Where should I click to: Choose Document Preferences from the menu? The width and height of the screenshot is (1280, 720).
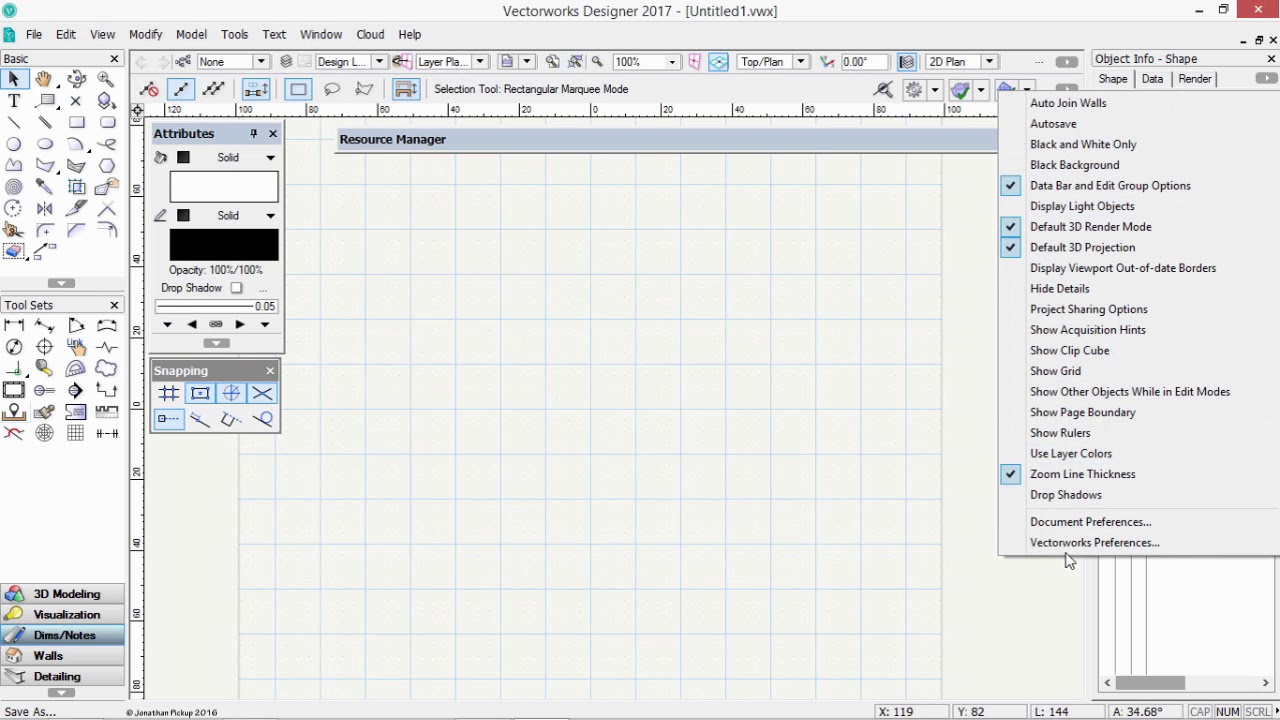(x=1090, y=522)
